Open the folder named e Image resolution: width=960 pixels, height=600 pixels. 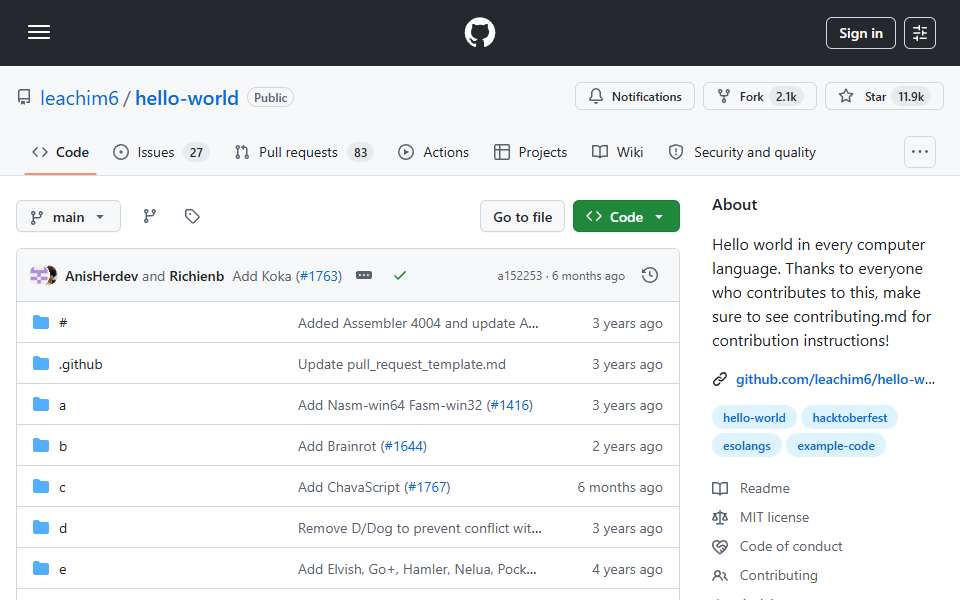click(62, 569)
